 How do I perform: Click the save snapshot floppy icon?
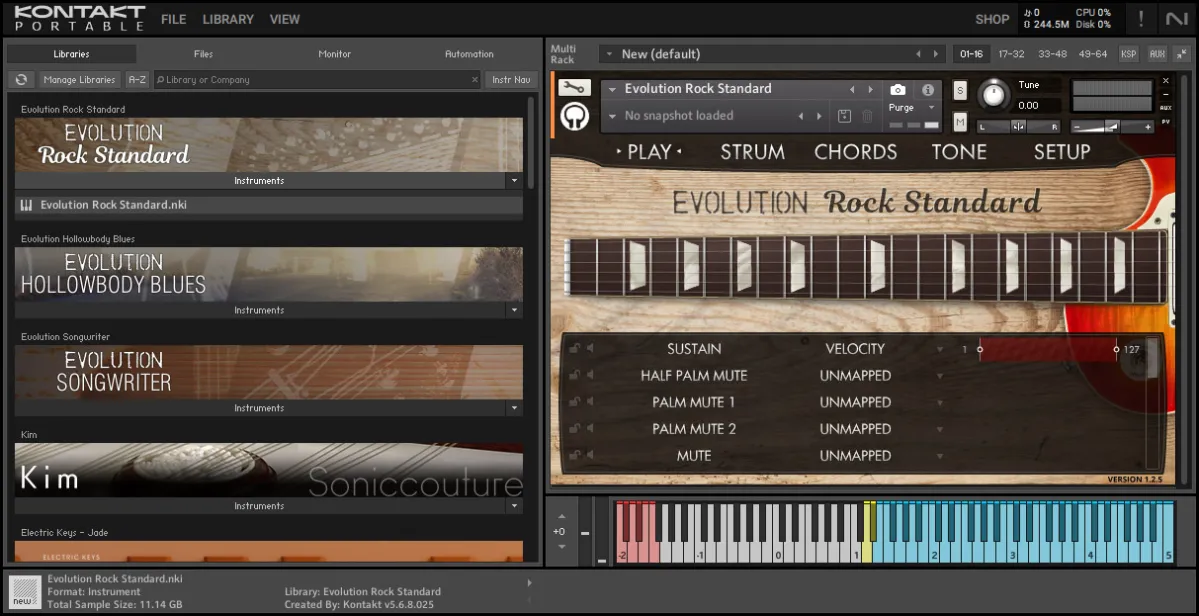click(x=844, y=116)
